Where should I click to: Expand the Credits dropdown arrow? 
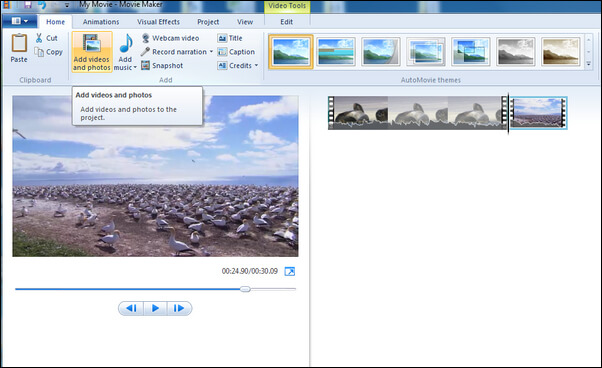click(x=256, y=66)
